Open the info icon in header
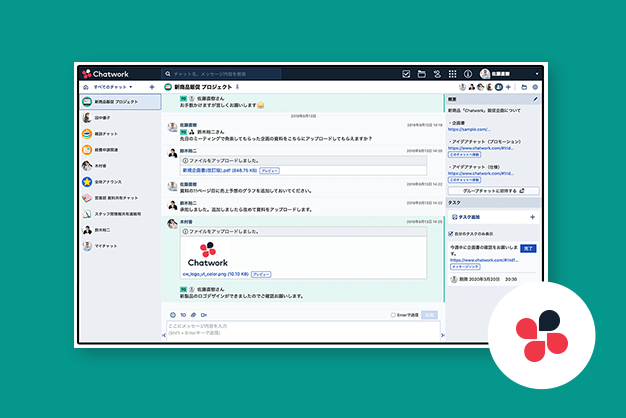626x418 pixels. 468,74
